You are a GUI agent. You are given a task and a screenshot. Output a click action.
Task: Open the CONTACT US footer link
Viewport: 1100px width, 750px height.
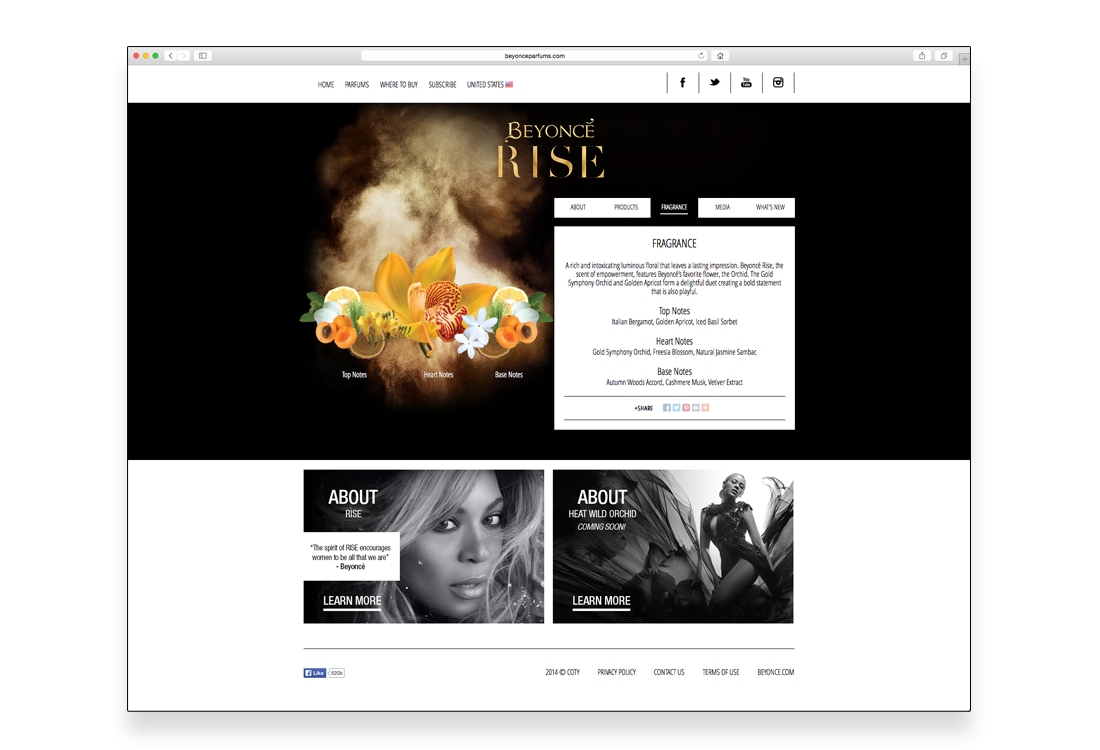point(669,672)
